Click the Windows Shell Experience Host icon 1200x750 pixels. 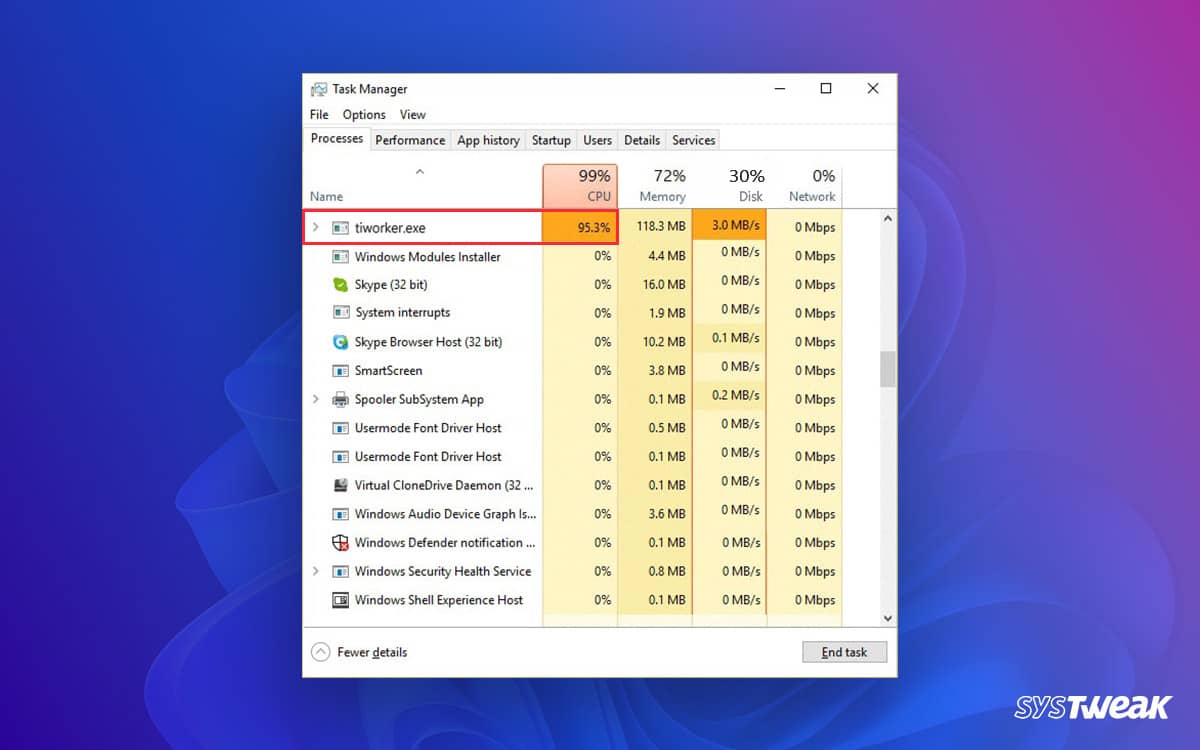click(341, 600)
